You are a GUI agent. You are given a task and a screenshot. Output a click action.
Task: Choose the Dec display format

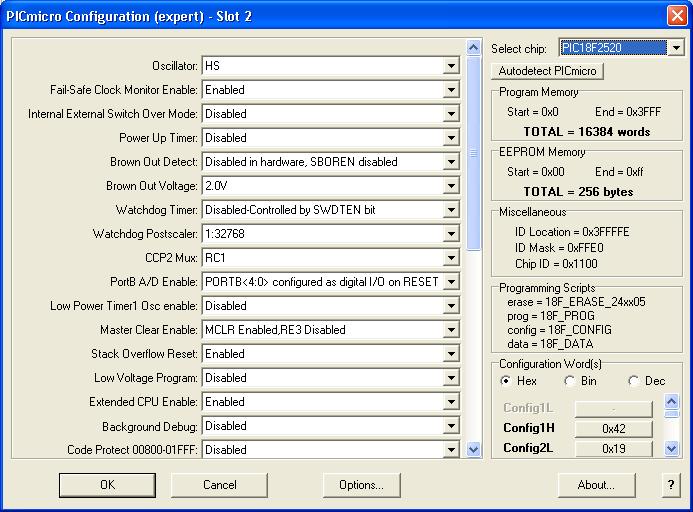(x=634, y=381)
